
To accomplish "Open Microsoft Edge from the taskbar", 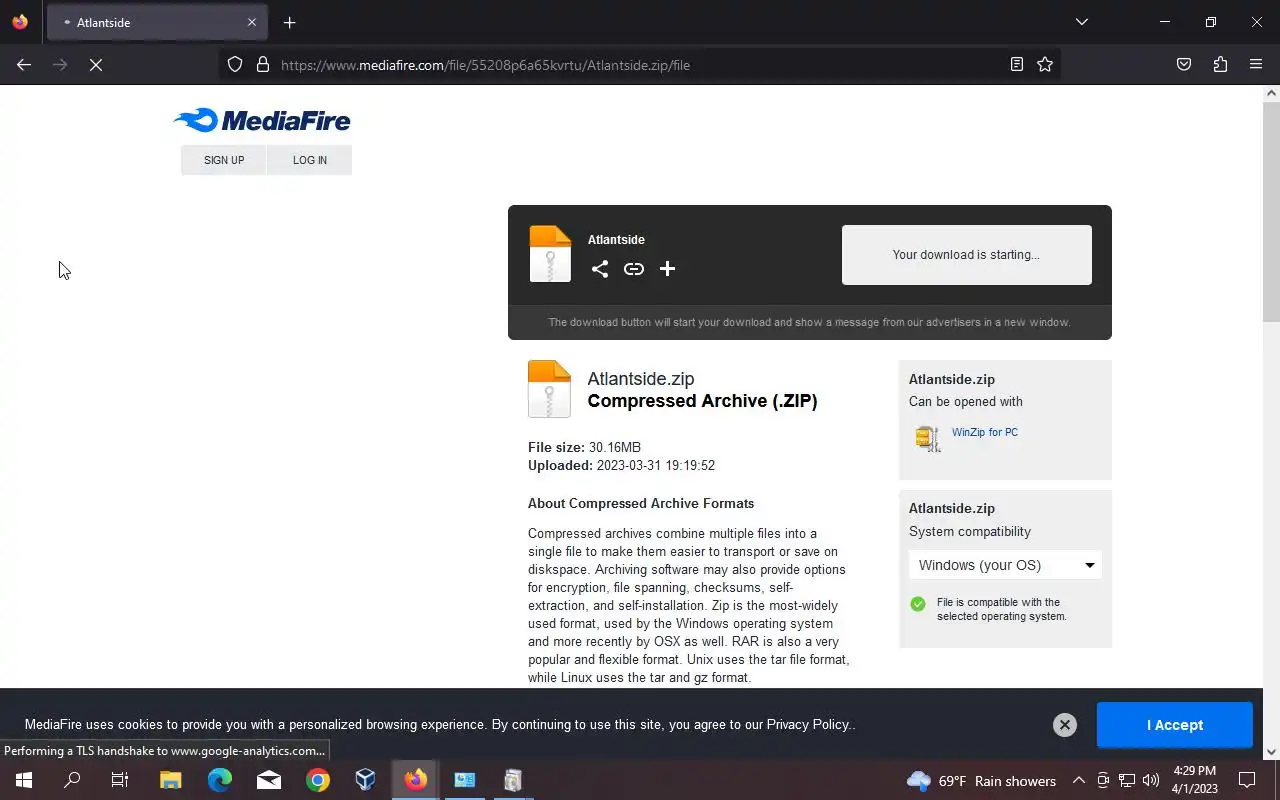I will coord(219,780).
